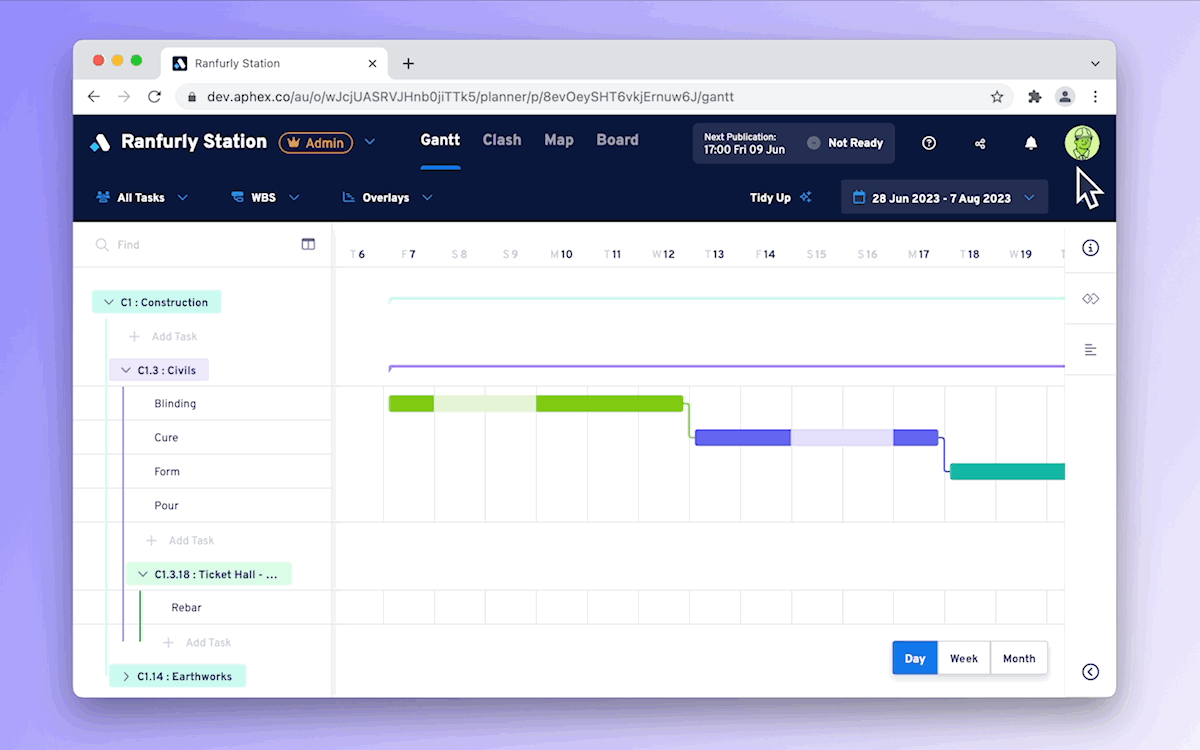Open the user avatar menu

(x=1082, y=142)
